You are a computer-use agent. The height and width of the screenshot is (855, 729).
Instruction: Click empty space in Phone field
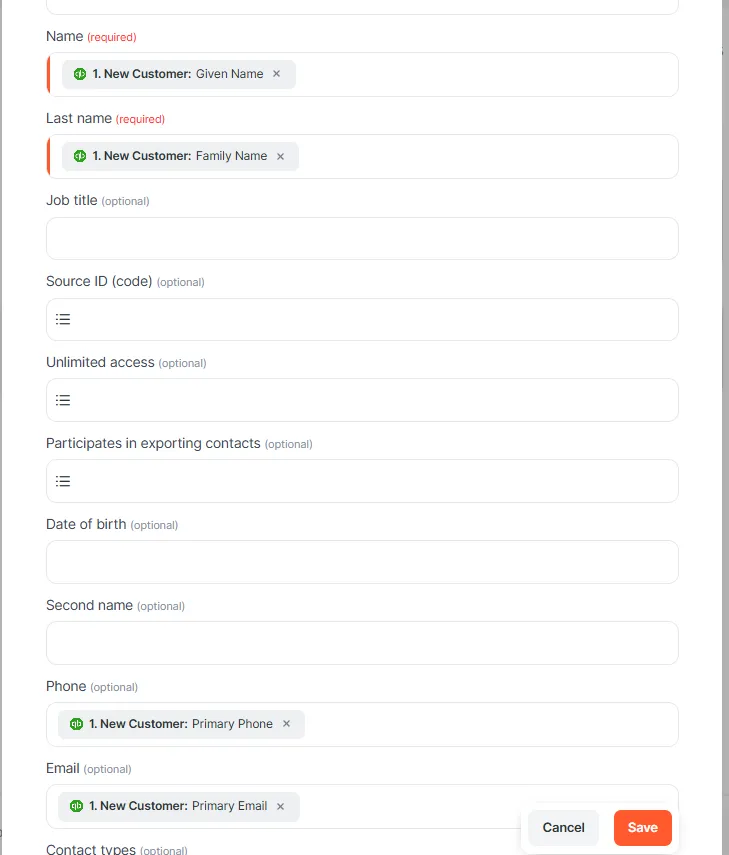(x=480, y=724)
